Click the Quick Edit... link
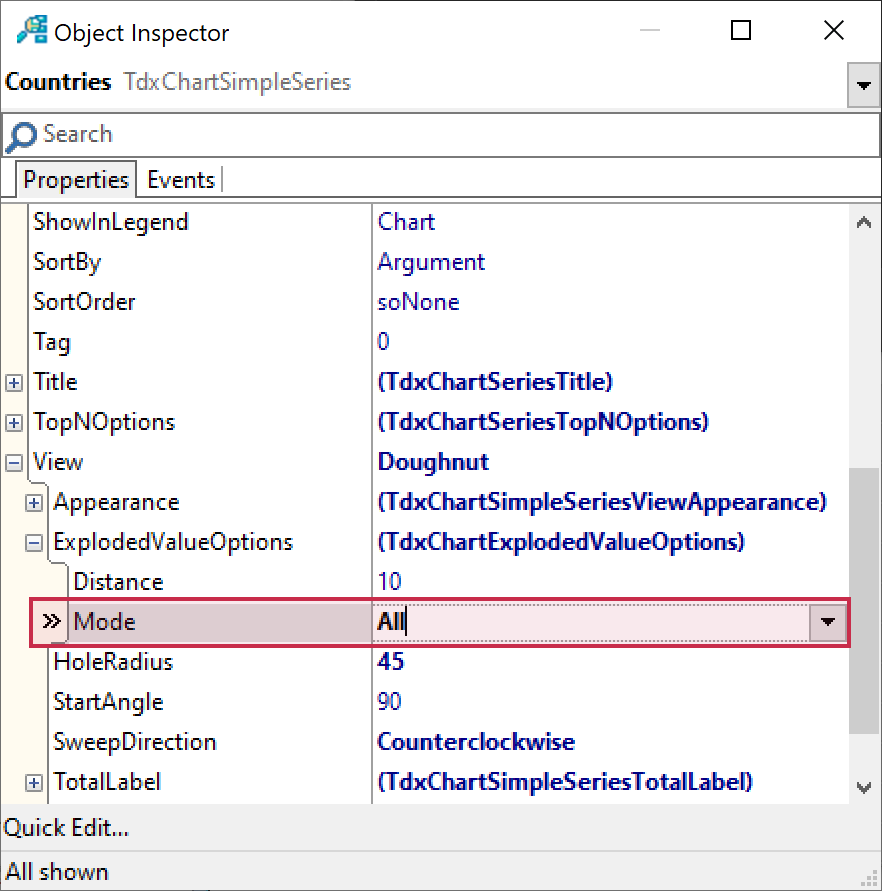 (x=67, y=828)
